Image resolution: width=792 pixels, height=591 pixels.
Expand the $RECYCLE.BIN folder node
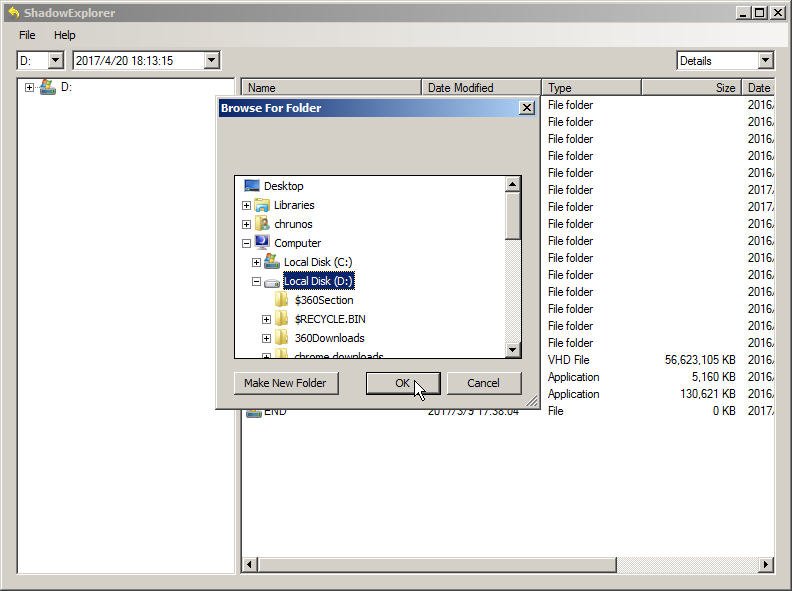(266, 319)
